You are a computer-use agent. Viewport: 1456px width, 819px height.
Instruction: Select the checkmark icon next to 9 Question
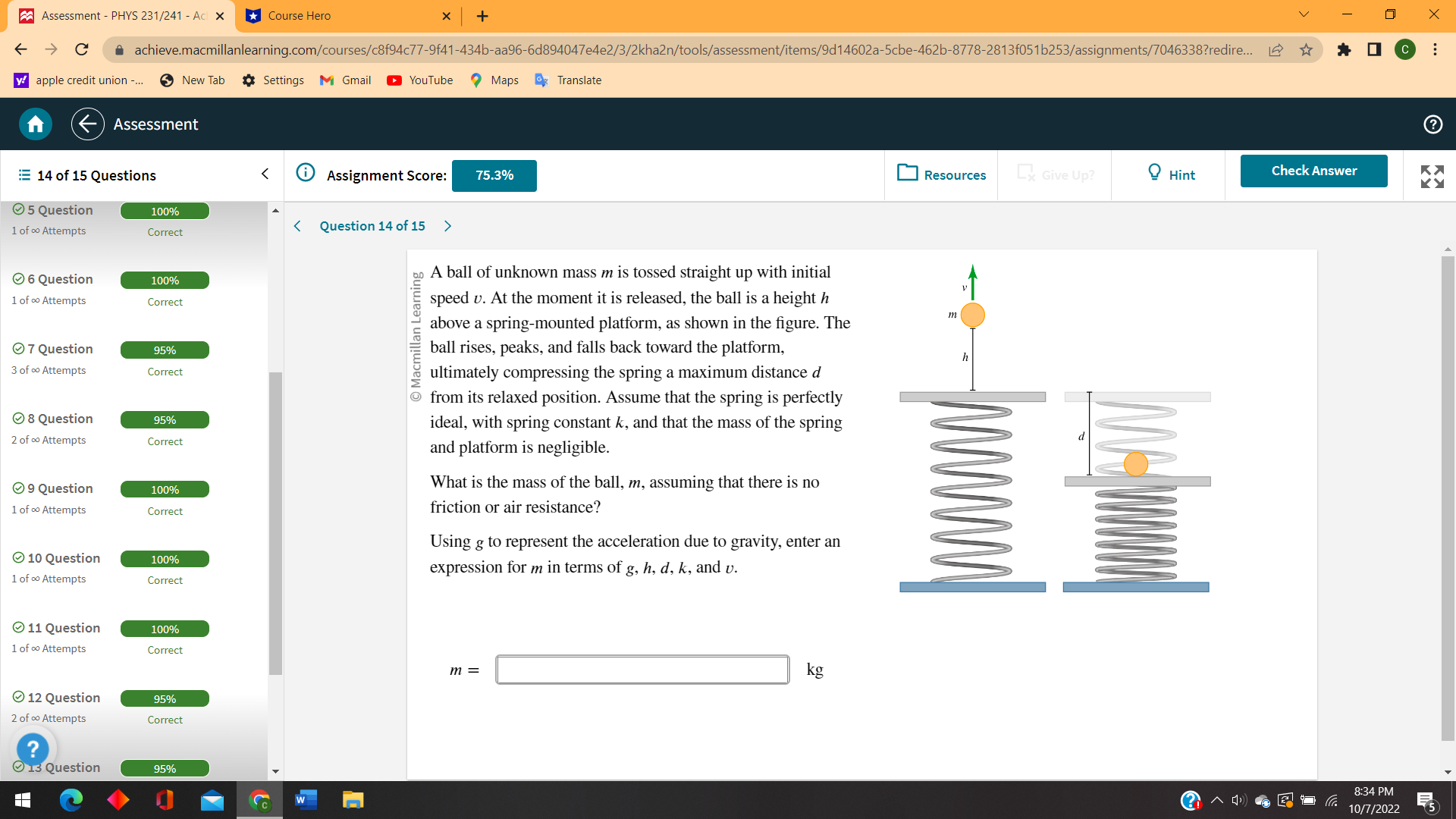(19, 488)
